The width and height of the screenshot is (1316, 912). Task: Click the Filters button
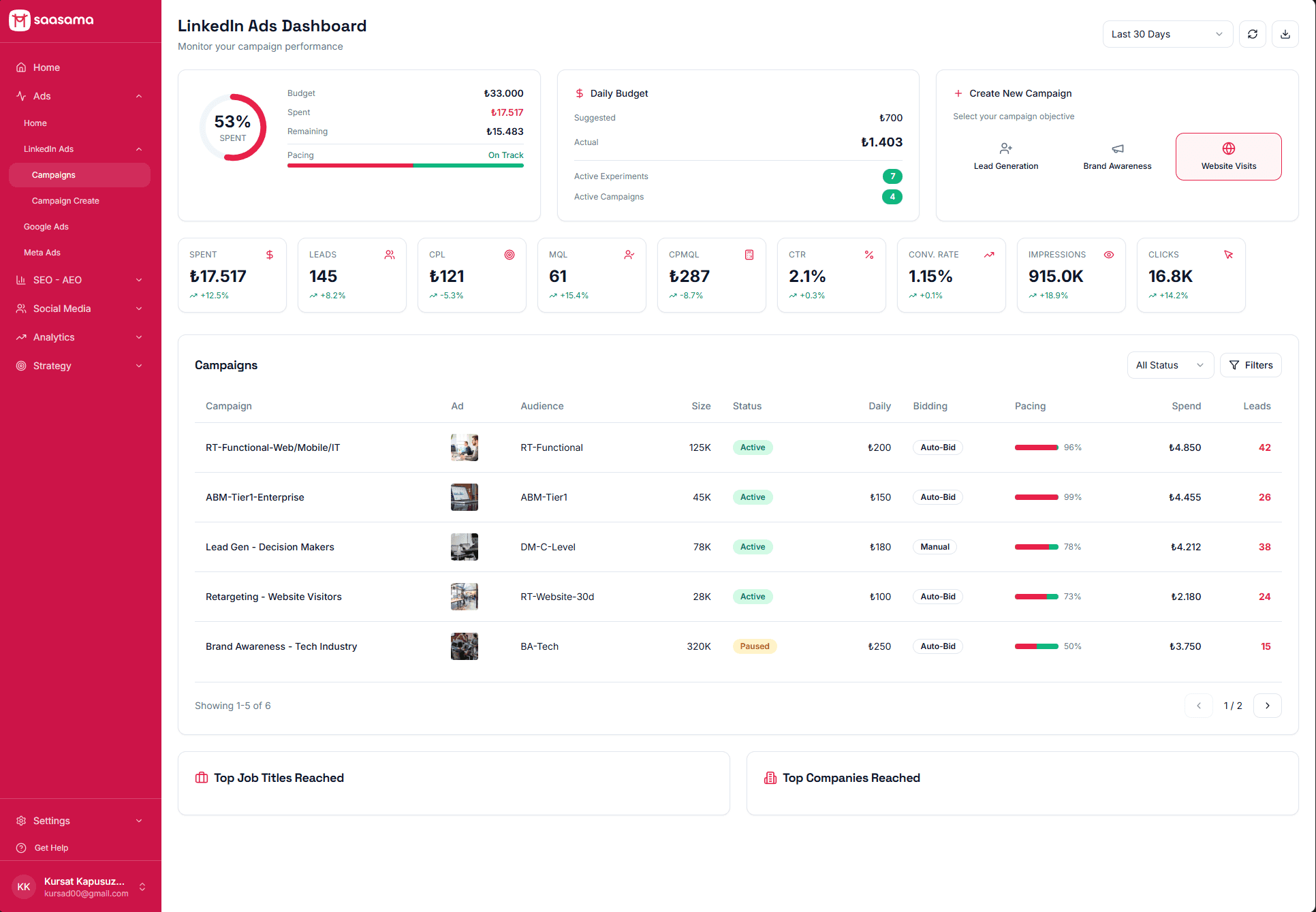pyautogui.click(x=1251, y=365)
